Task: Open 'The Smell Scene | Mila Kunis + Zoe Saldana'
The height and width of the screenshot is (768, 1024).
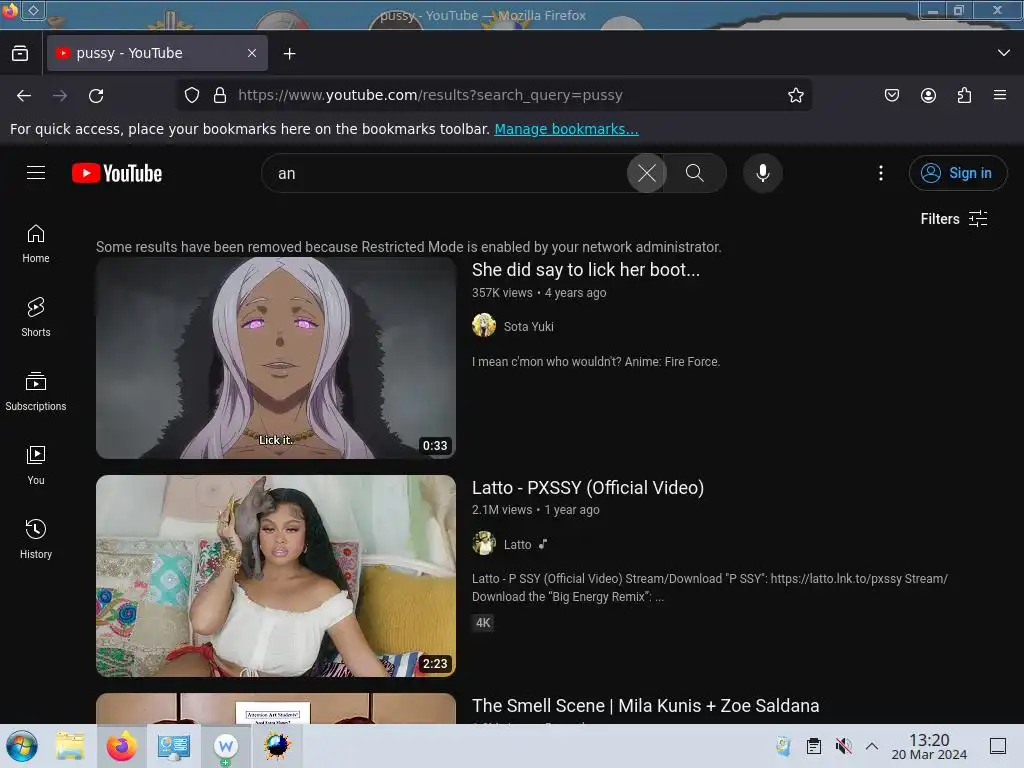Action: 645,706
